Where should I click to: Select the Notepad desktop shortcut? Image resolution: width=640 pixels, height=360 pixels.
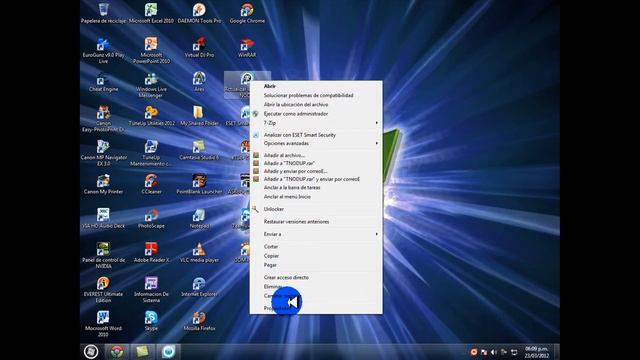[199, 219]
